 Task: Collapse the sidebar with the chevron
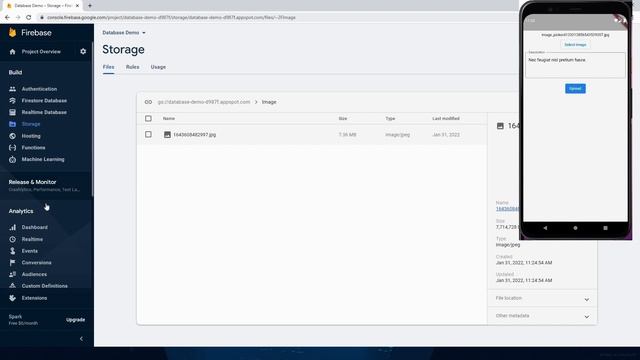[x=81, y=338]
